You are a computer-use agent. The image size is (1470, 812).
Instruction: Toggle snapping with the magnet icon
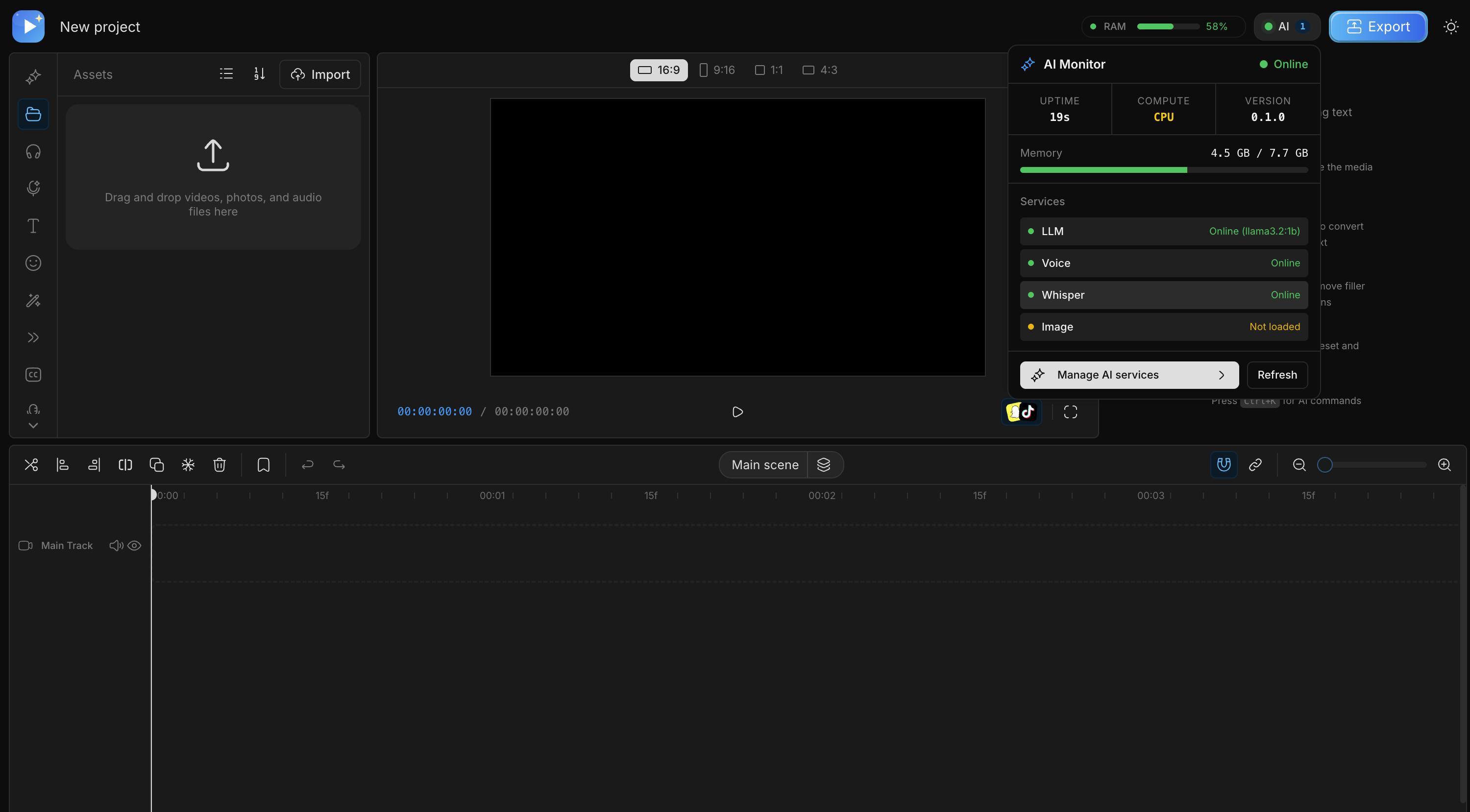(x=1223, y=464)
